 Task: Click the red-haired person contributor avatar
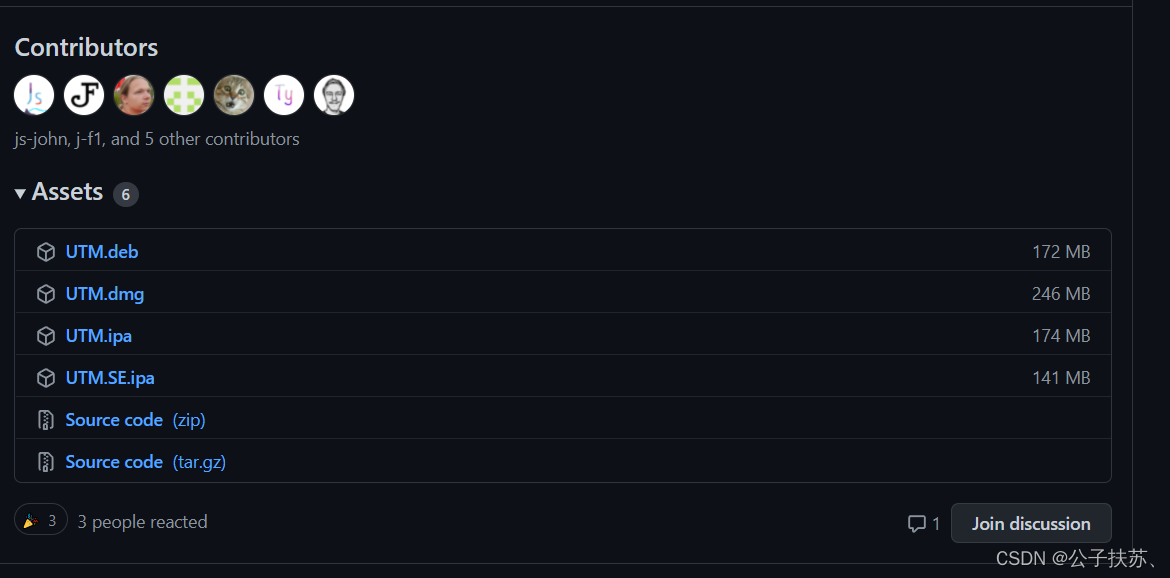click(134, 95)
